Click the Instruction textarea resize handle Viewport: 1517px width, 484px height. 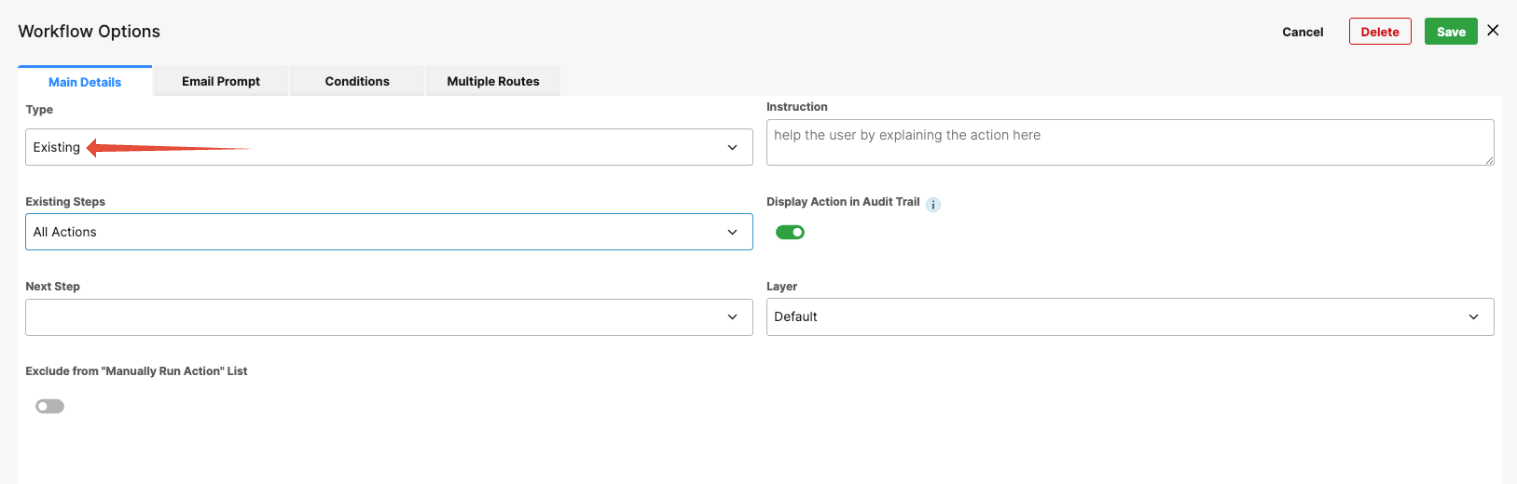pos(1488,159)
